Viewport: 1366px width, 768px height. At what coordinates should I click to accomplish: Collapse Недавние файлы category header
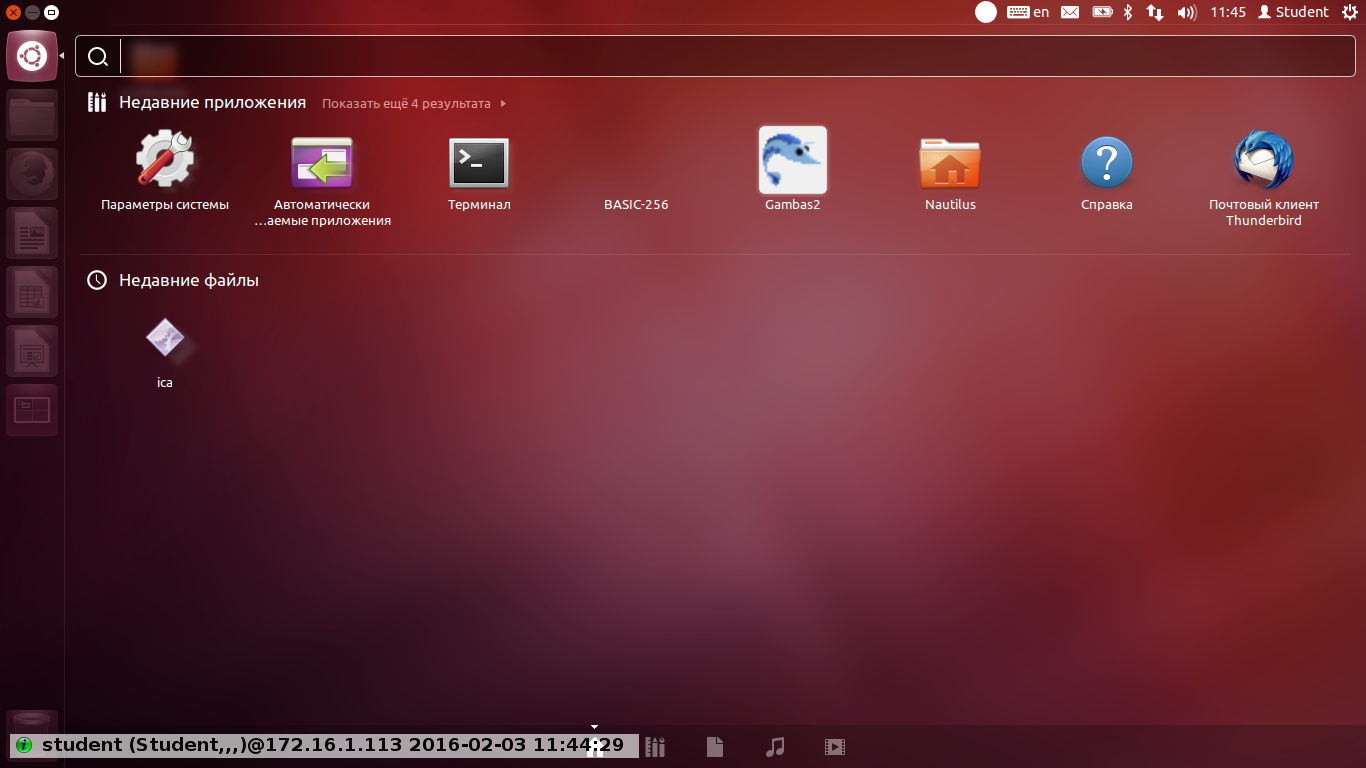click(189, 280)
